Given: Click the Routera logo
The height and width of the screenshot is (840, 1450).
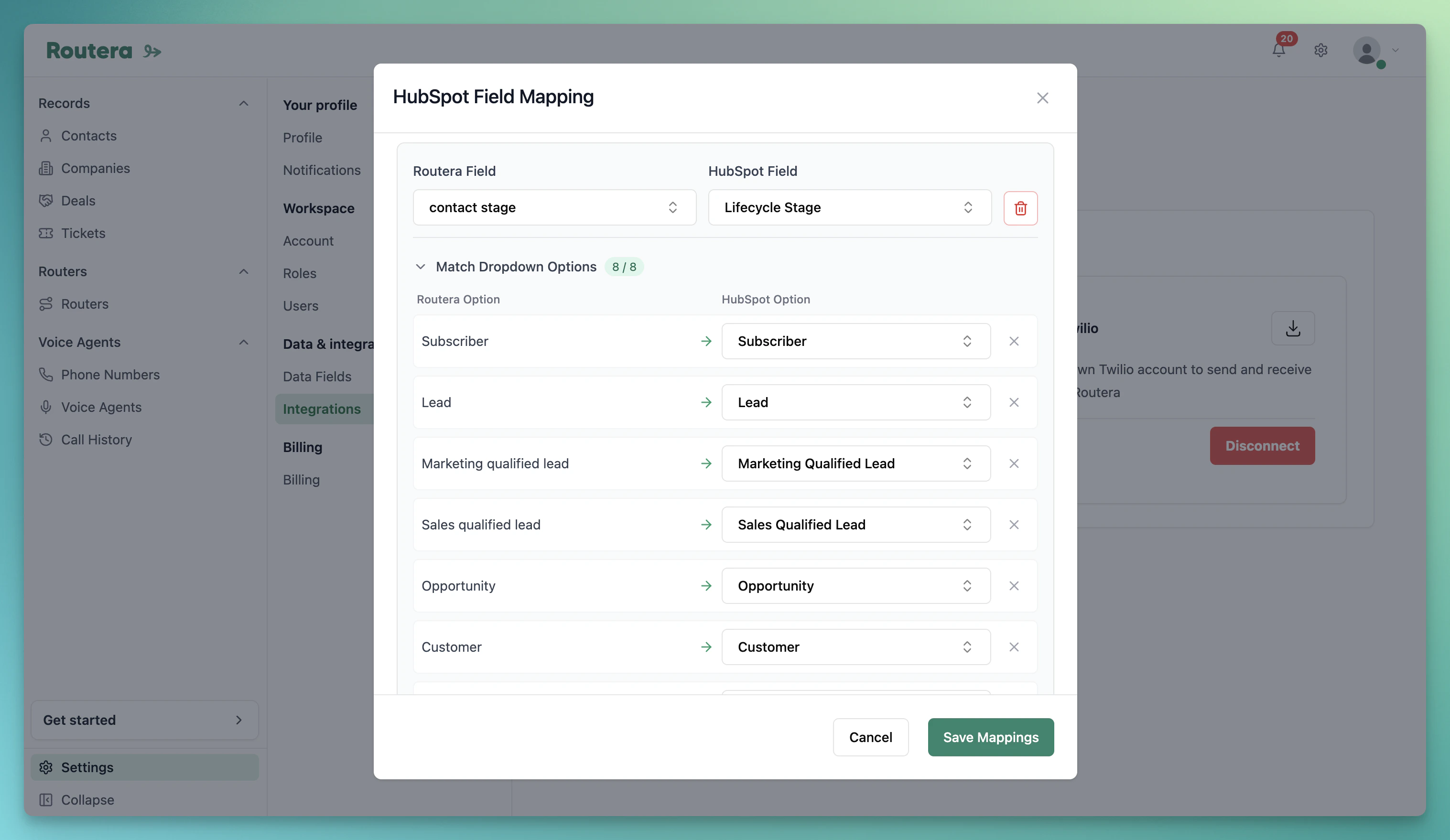Looking at the screenshot, I should coord(104,51).
